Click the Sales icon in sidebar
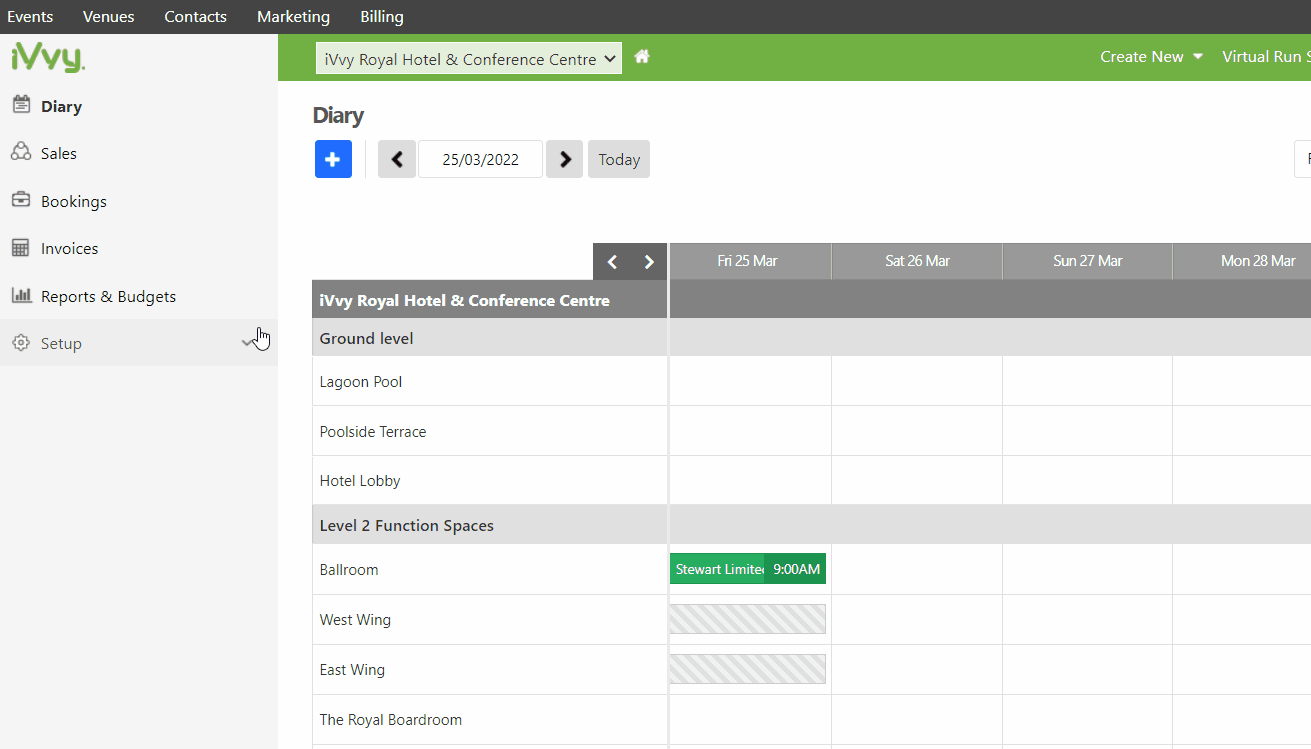Image resolution: width=1311 pixels, height=749 pixels. click(20, 152)
